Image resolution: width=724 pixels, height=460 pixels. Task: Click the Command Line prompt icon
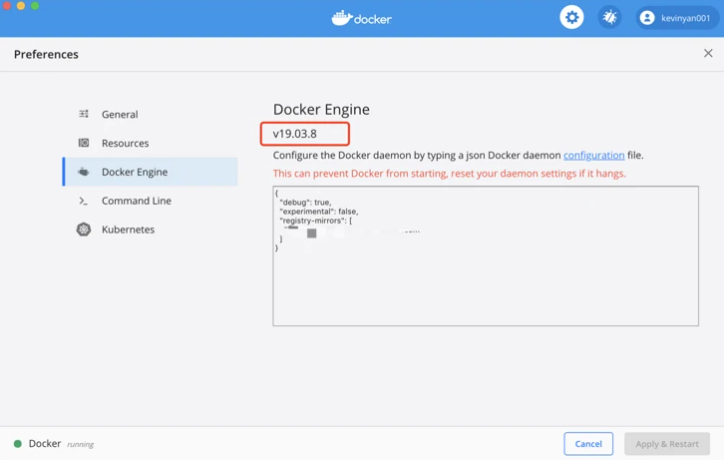click(x=83, y=201)
